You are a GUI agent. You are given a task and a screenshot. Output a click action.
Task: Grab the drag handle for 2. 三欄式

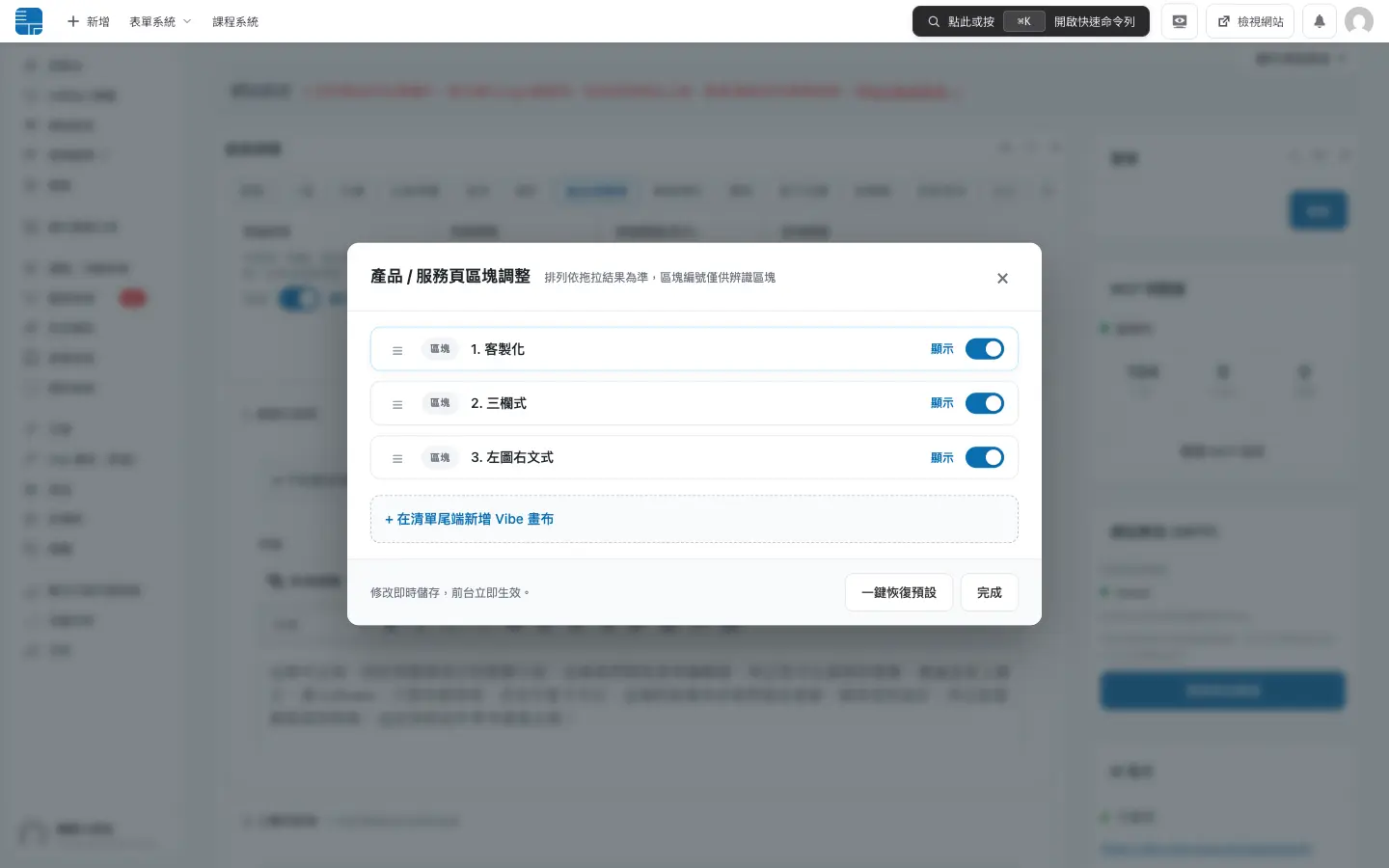(397, 404)
